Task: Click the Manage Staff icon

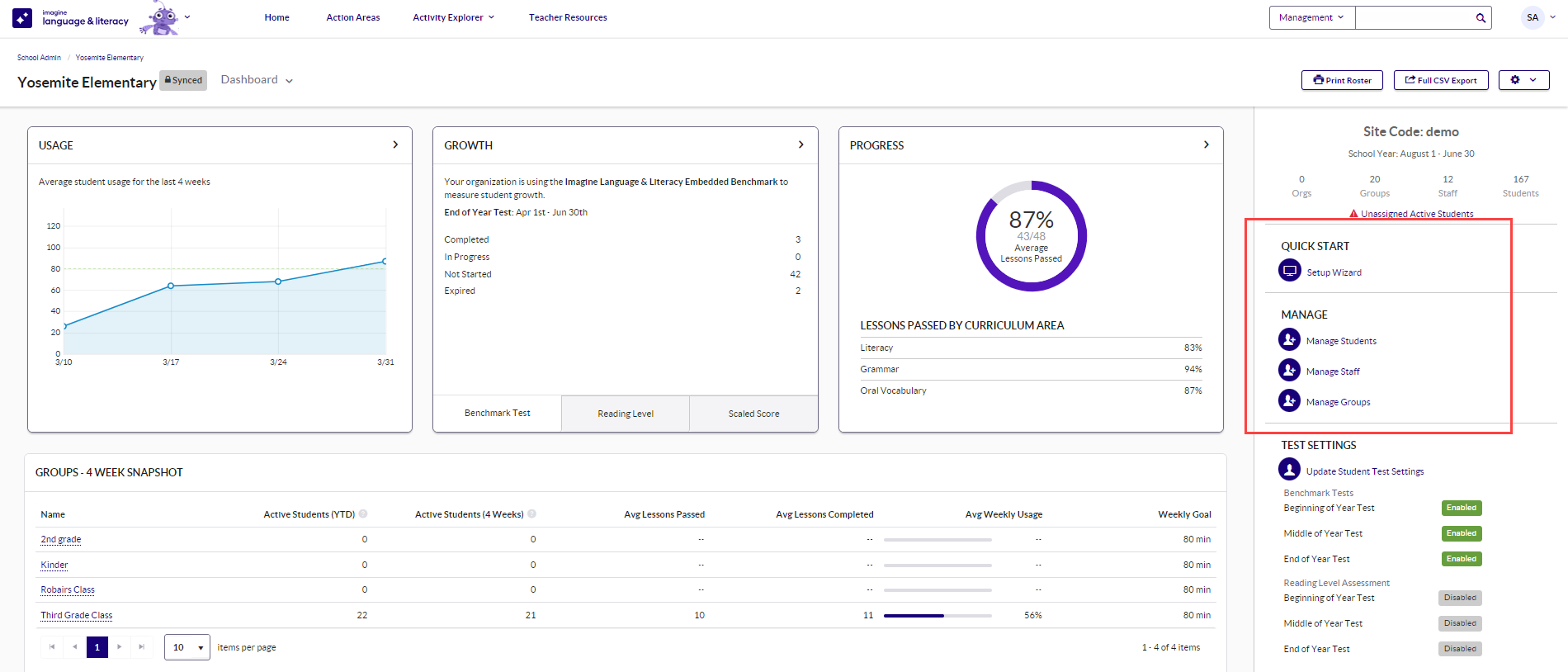Action: click(x=1289, y=370)
